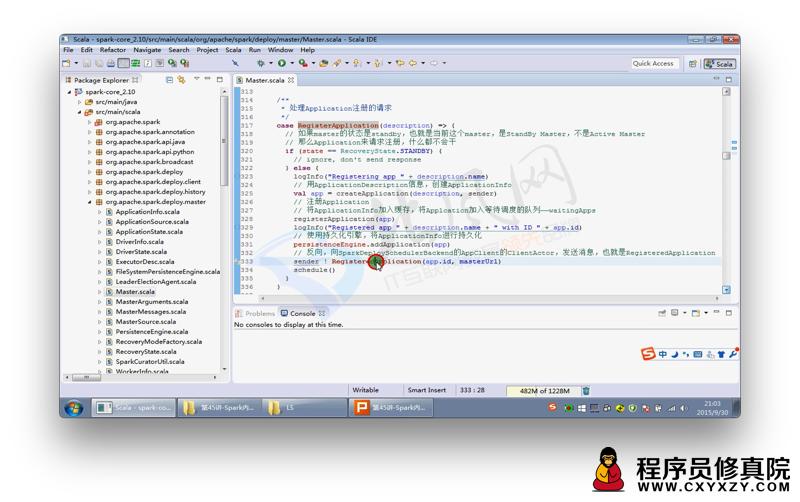This screenshot has height=502, width=800.
Task: Open the Run configurations dropdown arrow
Action: (x=292, y=63)
